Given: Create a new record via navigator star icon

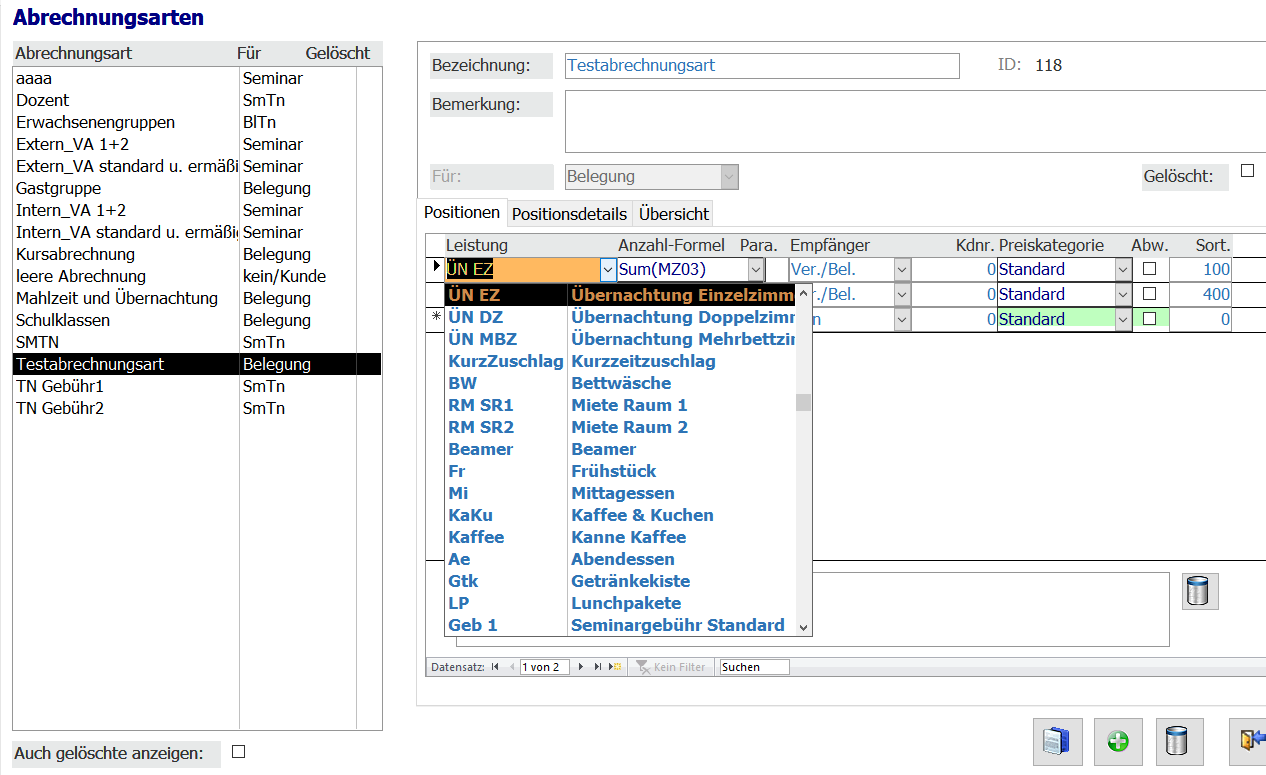Looking at the screenshot, I should (615, 667).
